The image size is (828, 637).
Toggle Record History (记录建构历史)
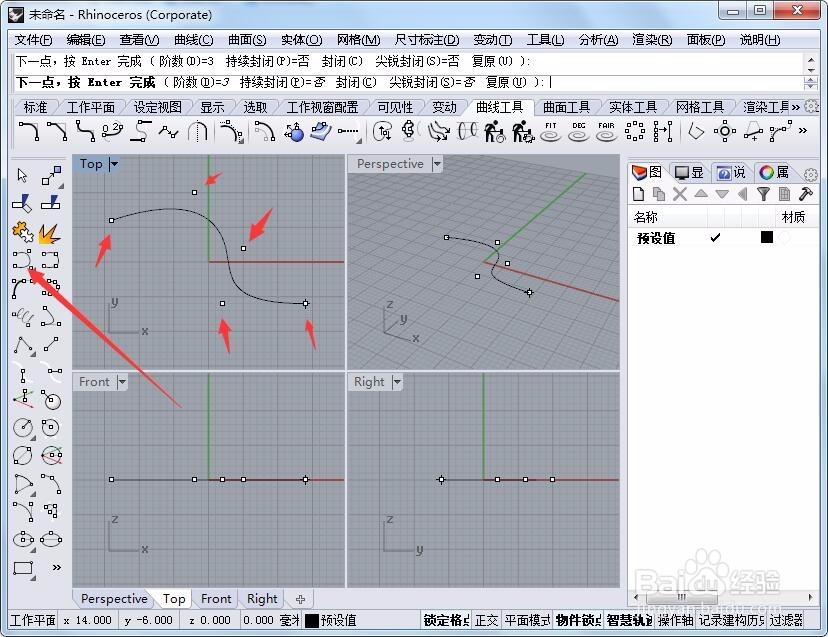[731, 620]
